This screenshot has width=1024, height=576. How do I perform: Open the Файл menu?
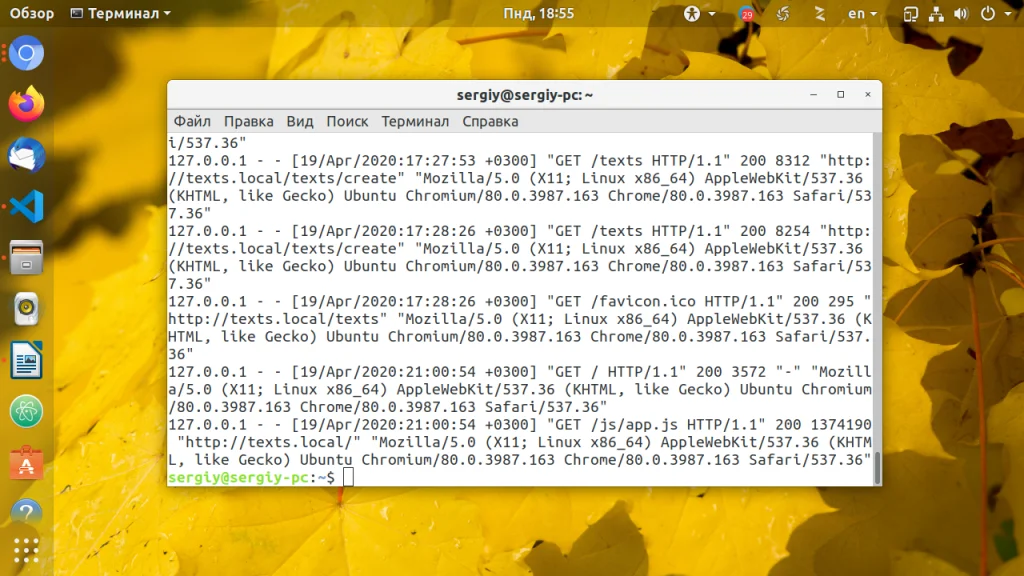tap(192, 121)
